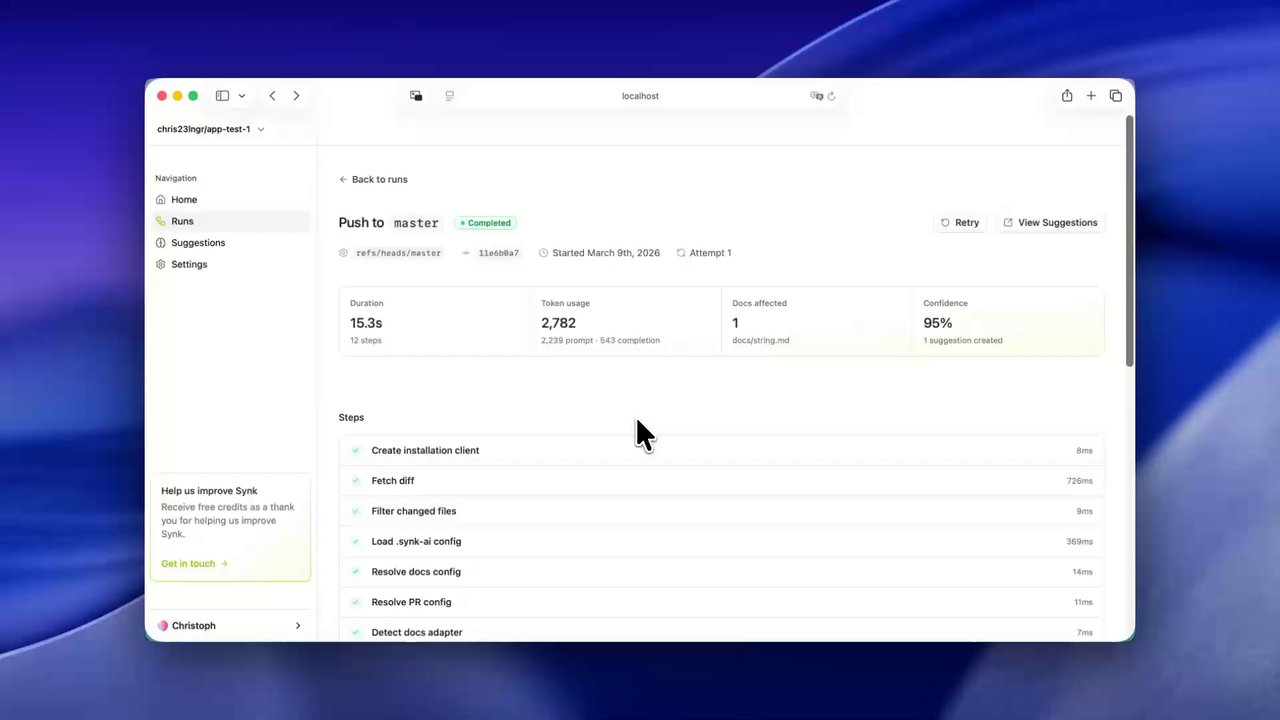This screenshot has height=720, width=1280.
Task: Click the picture-in-picture icon left of address bar
Action: (416, 96)
